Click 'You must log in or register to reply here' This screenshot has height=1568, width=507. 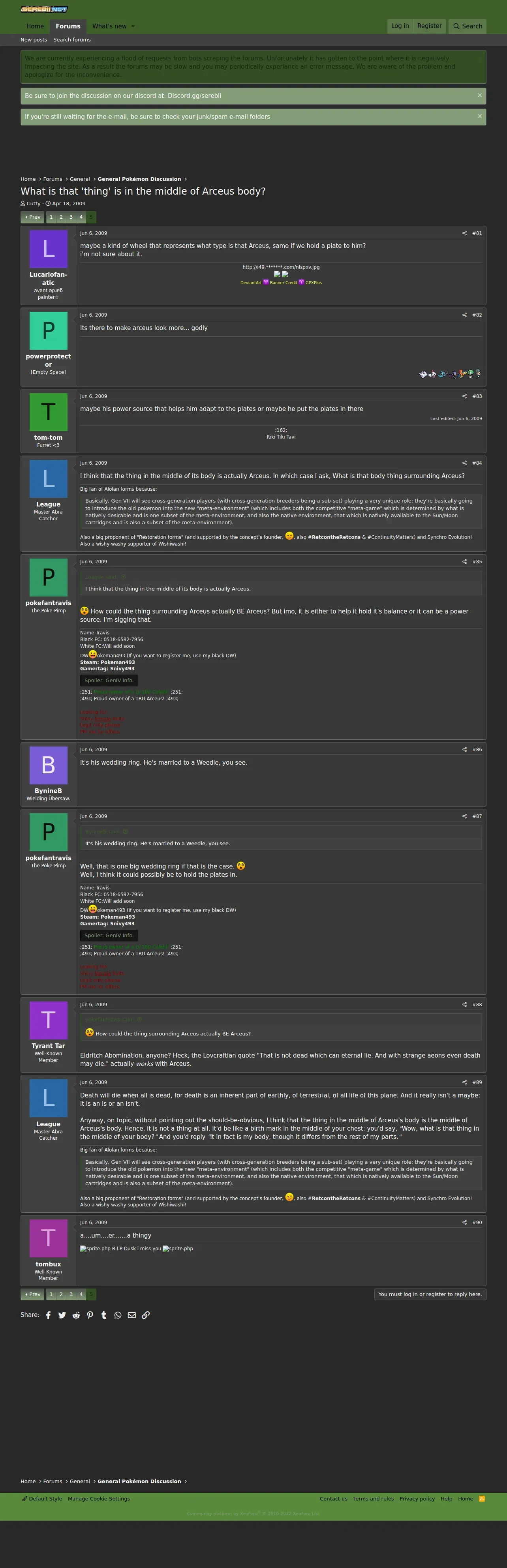click(430, 1294)
